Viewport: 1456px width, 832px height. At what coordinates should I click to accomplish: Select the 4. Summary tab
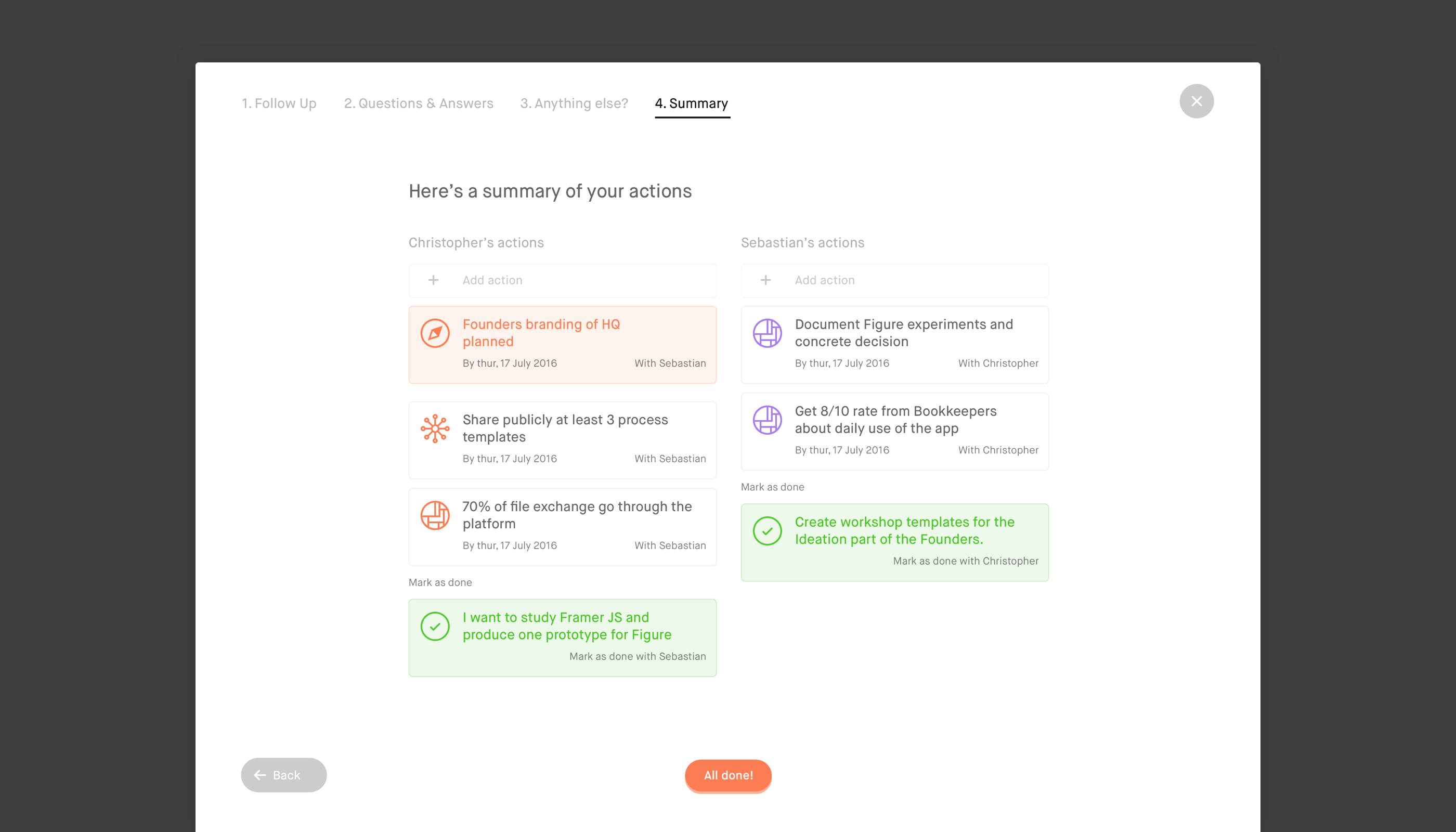pos(692,103)
